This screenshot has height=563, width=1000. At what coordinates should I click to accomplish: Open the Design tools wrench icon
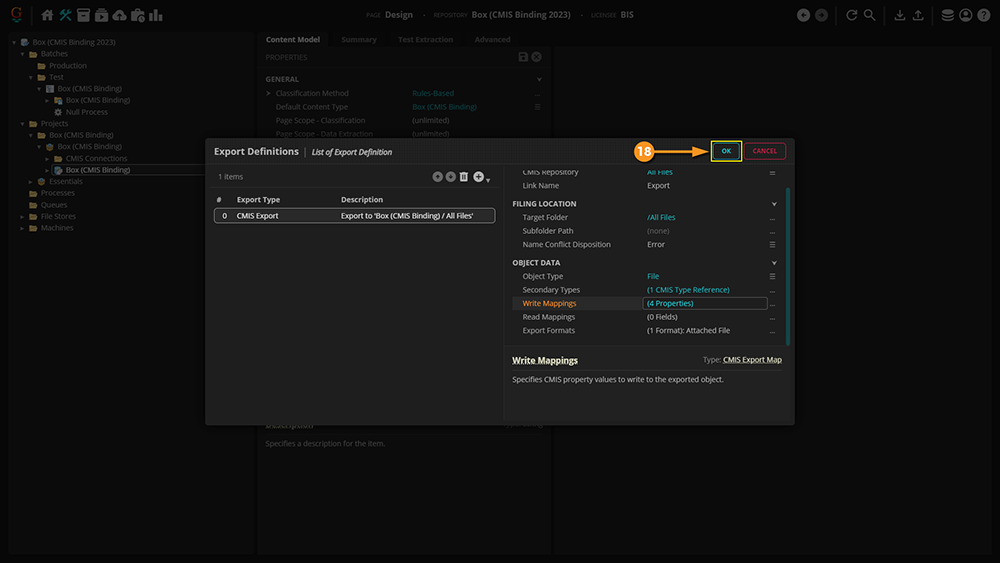click(x=65, y=15)
